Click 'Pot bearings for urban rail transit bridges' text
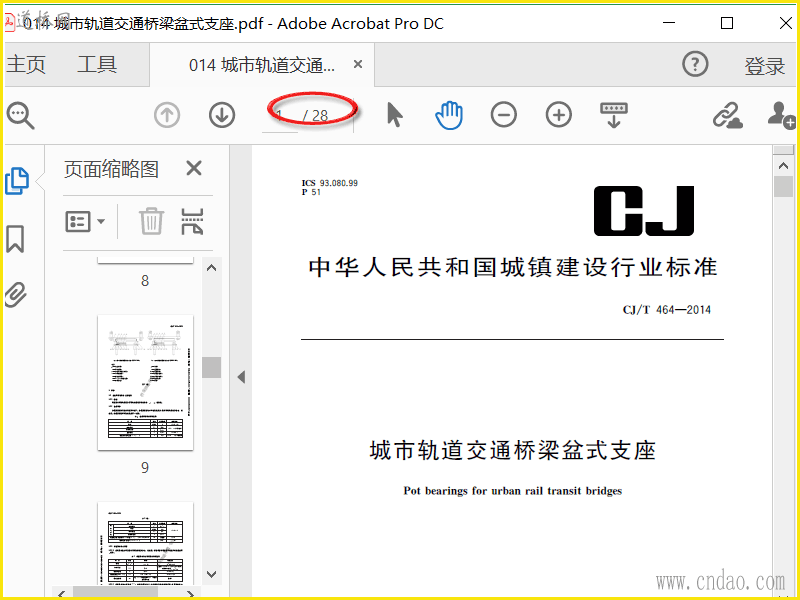Screen dimensions: 800x600 coord(513,491)
